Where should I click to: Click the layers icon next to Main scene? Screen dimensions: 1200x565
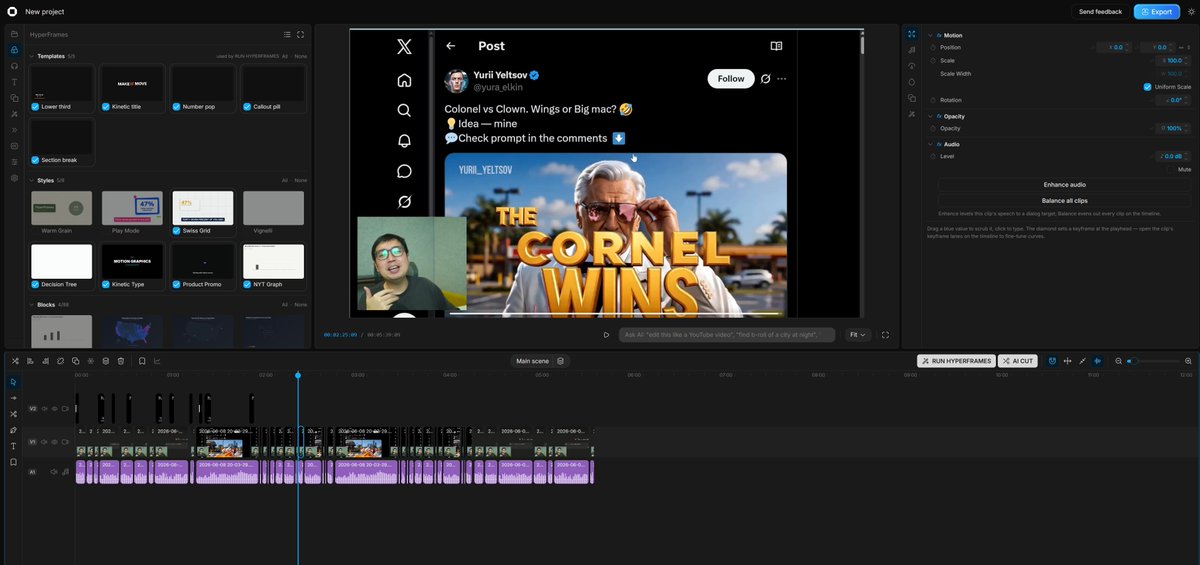pyautogui.click(x=560, y=361)
